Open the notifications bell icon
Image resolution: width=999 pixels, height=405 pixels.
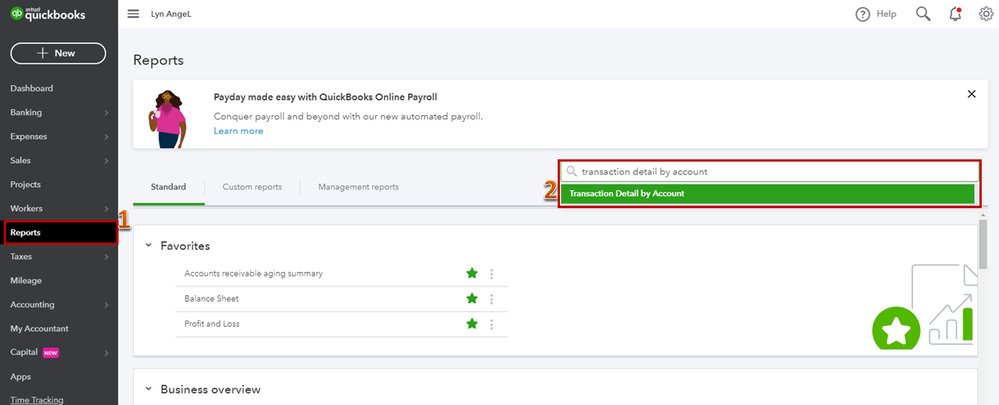[955, 14]
